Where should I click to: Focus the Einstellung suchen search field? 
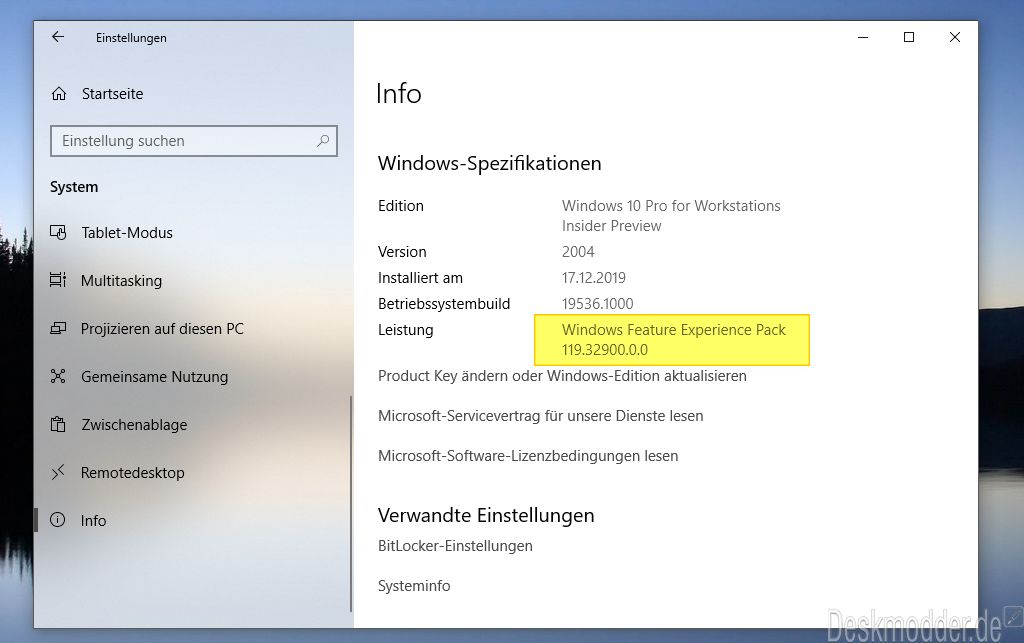[193, 140]
